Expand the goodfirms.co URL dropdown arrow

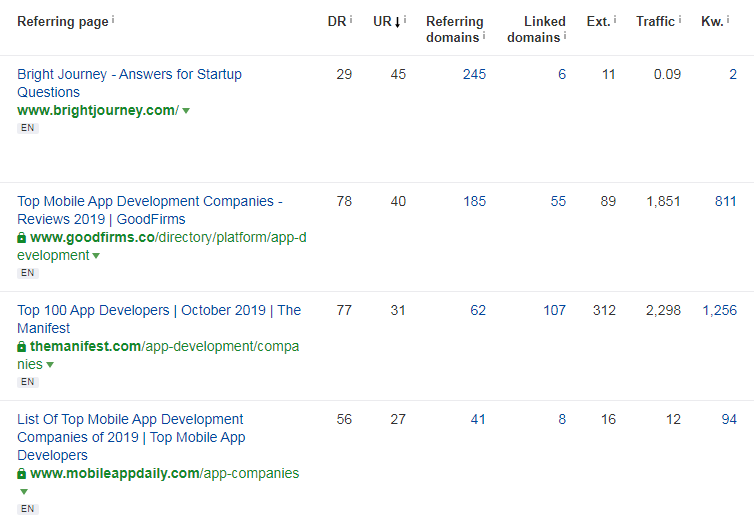point(96,256)
